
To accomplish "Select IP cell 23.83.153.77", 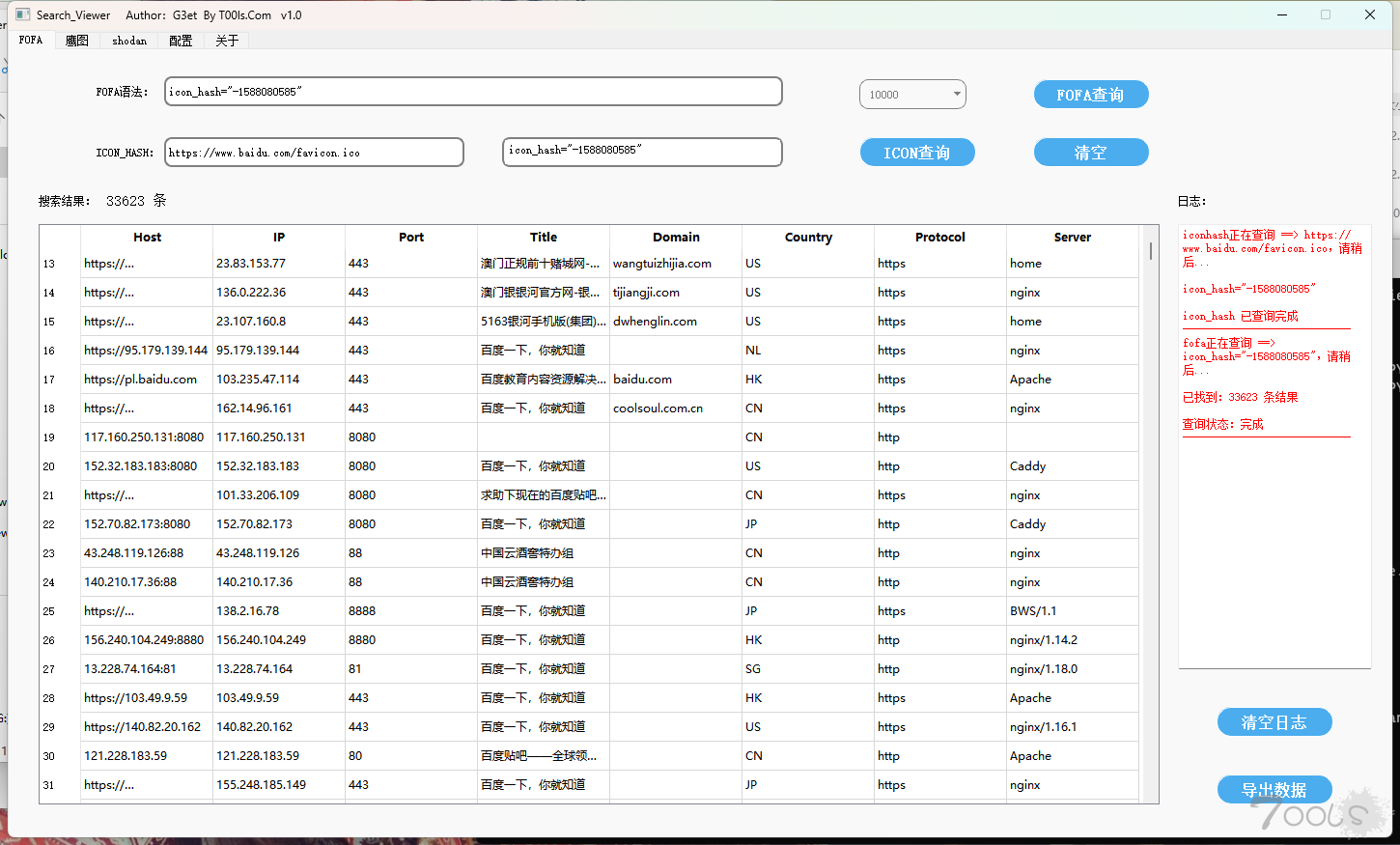I will (x=279, y=264).
